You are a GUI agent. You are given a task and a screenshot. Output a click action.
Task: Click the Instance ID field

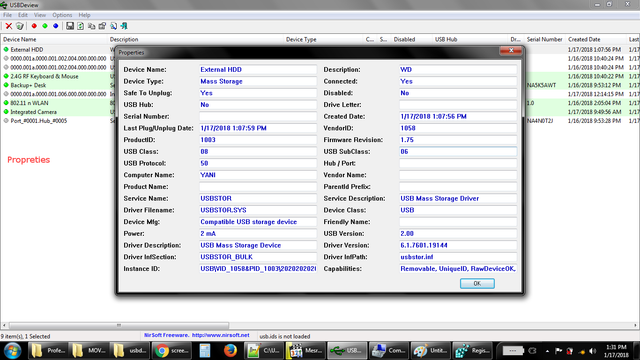point(258,269)
